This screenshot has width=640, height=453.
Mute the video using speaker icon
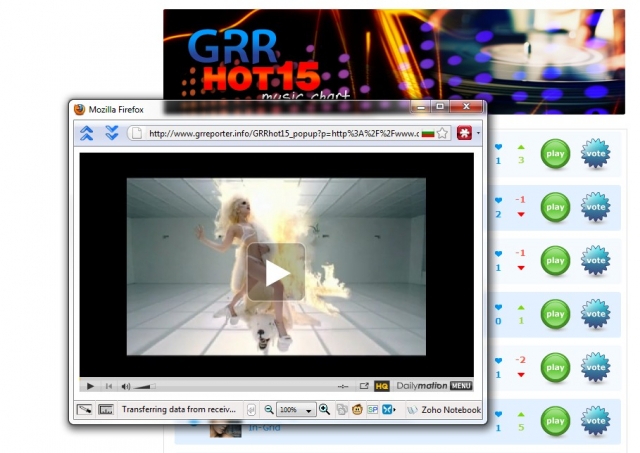[x=126, y=386]
